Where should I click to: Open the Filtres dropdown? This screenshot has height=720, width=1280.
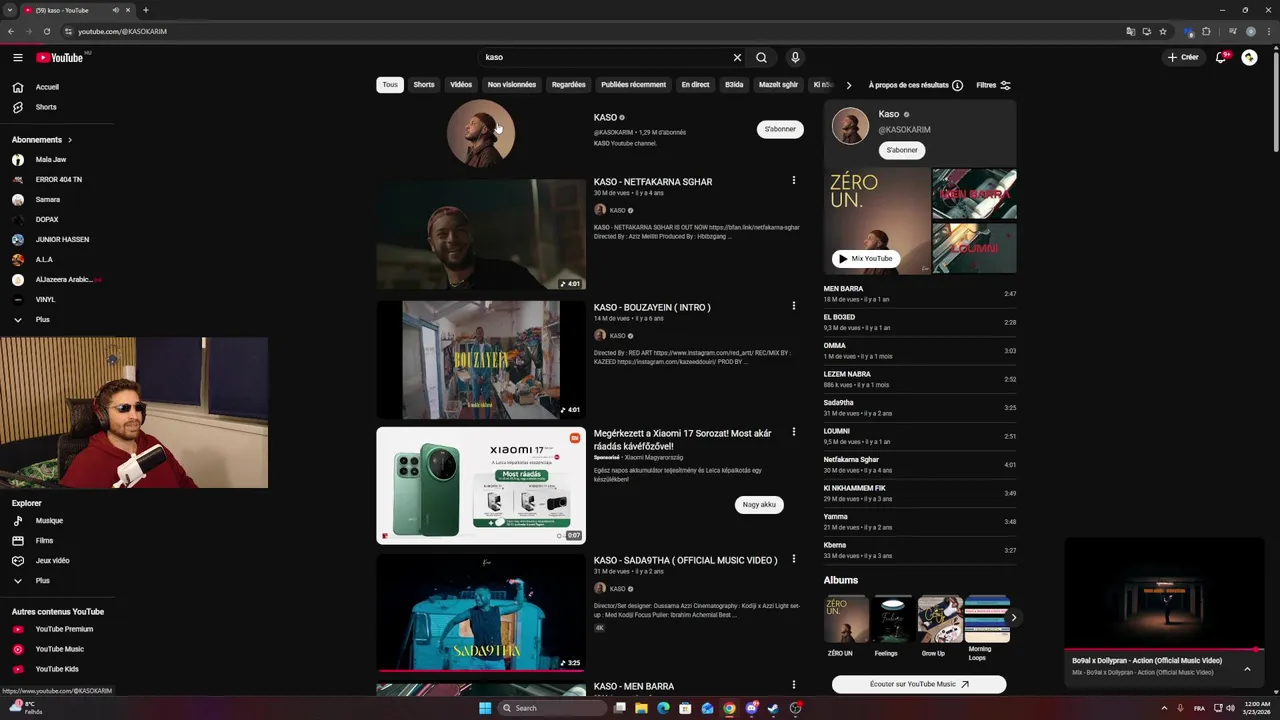(x=994, y=85)
